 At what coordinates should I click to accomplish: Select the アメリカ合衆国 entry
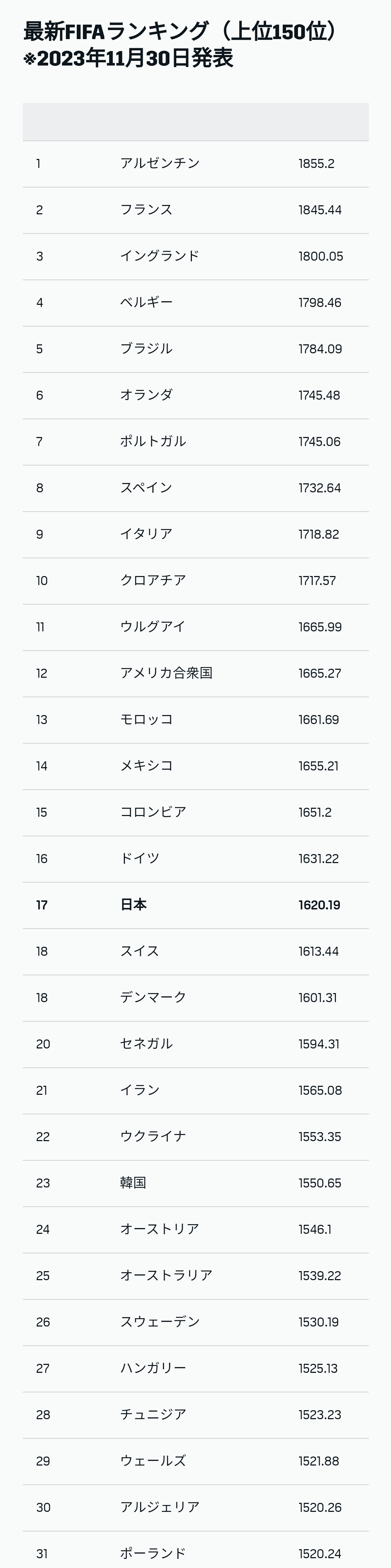[x=166, y=673]
